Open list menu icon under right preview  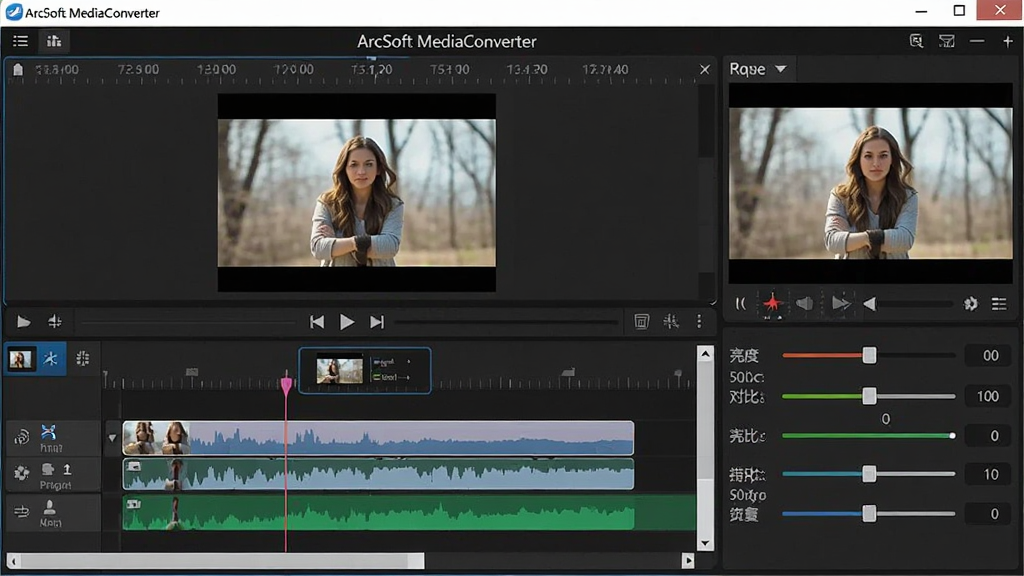coord(999,304)
